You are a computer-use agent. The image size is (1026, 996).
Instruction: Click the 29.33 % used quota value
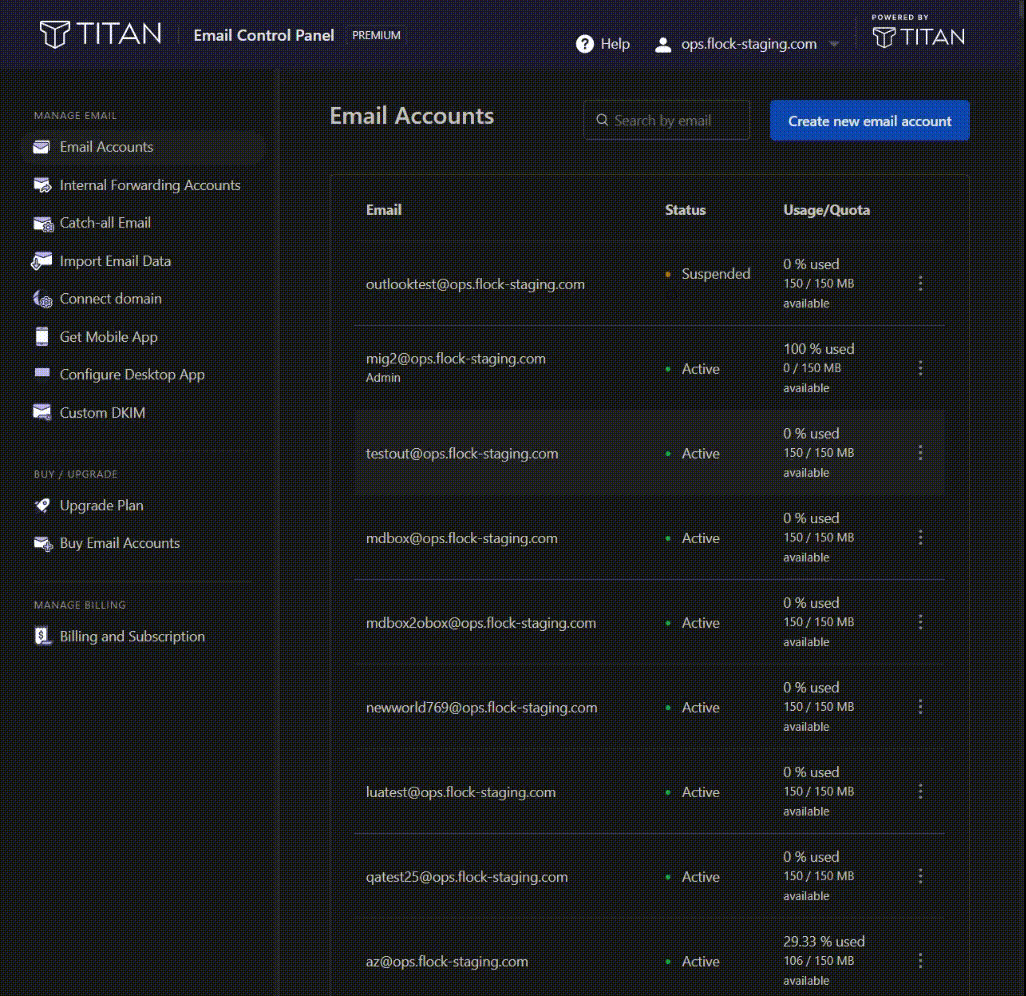tap(824, 942)
